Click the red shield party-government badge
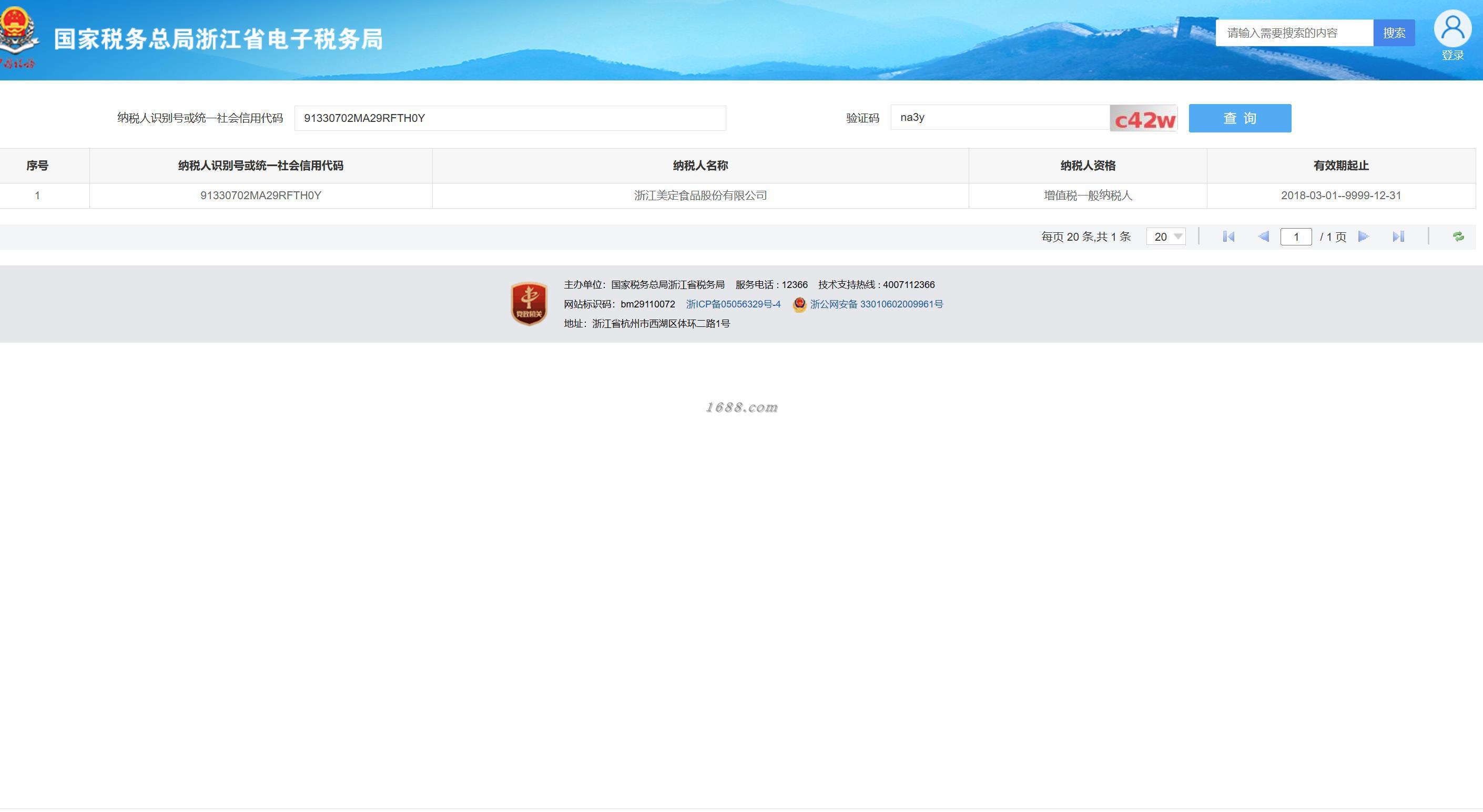 click(x=529, y=303)
